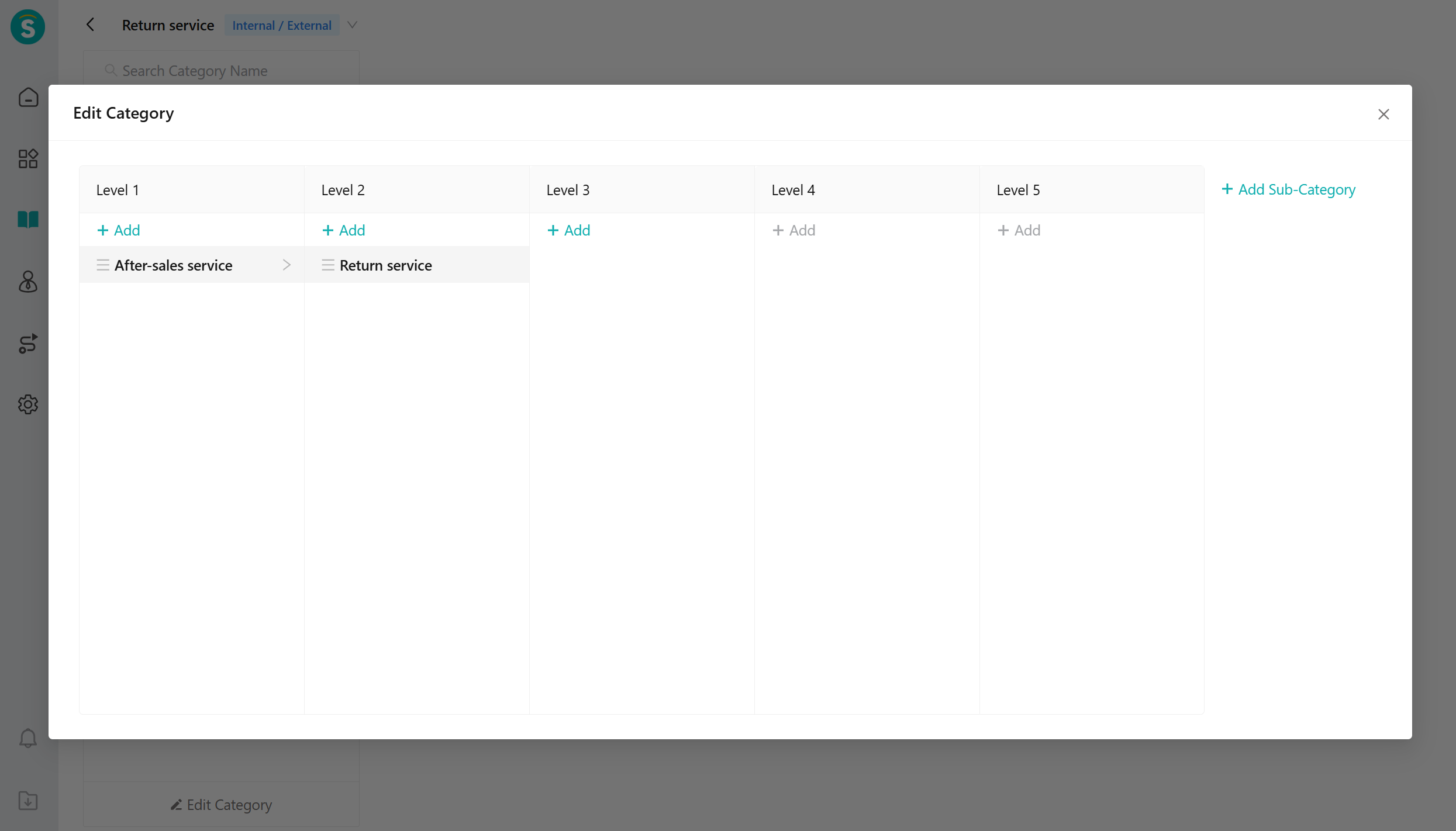Add a new Level 1 category

tap(118, 230)
